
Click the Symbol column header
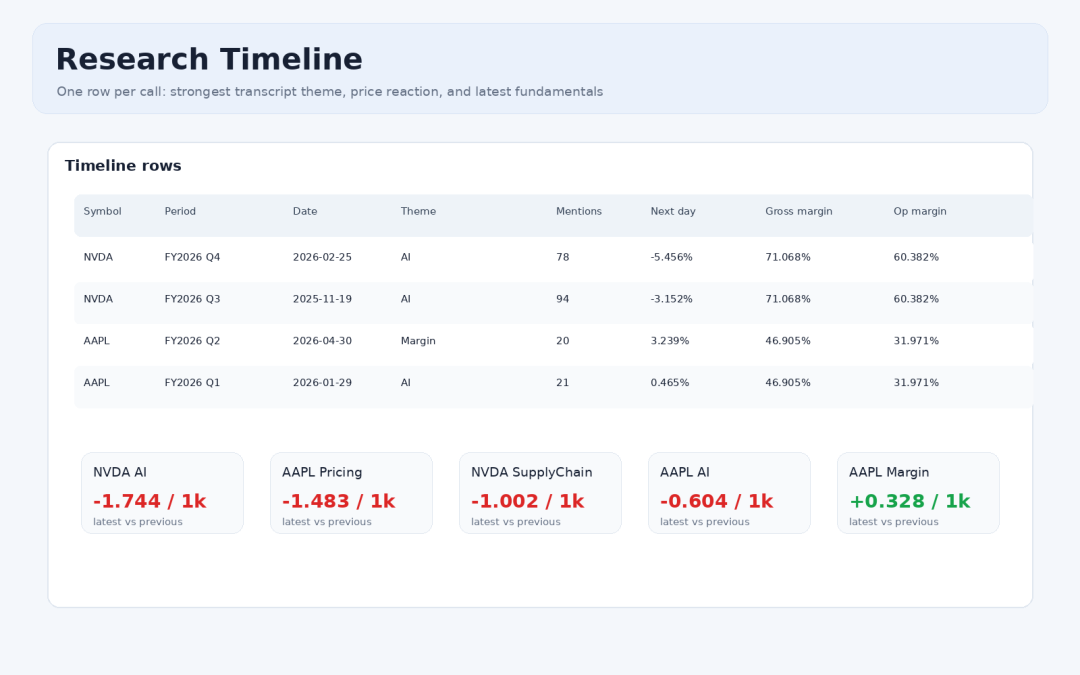(x=103, y=211)
